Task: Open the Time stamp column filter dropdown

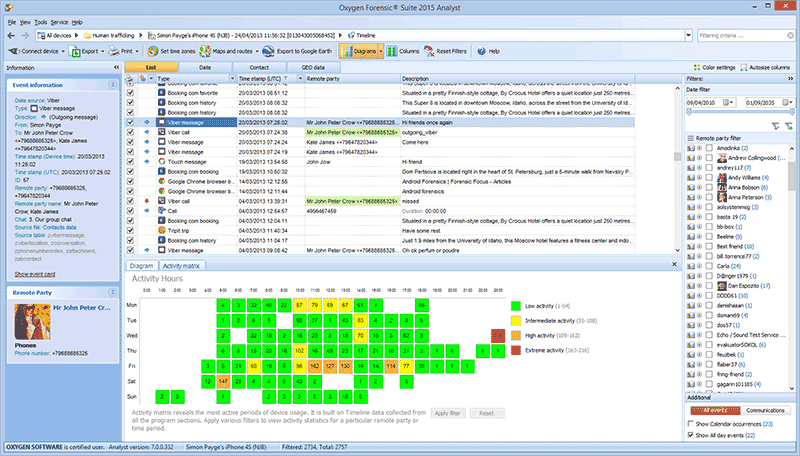Action: pyautogui.click(x=301, y=79)
